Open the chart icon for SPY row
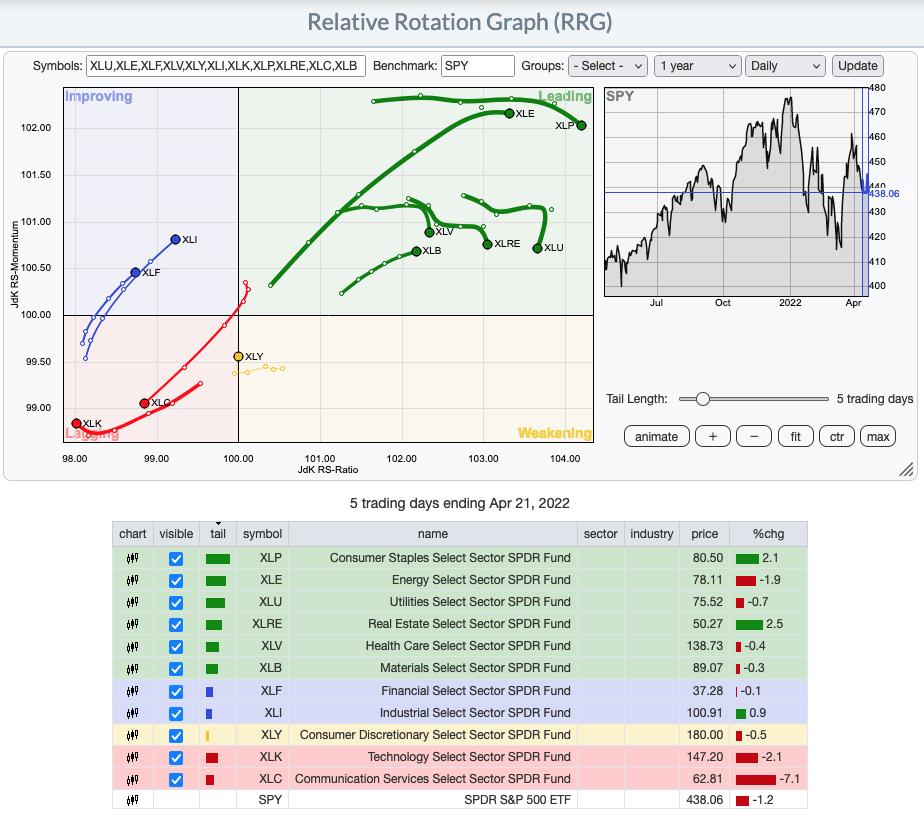This screenshot has height=814, width=924. coord(133,800)
